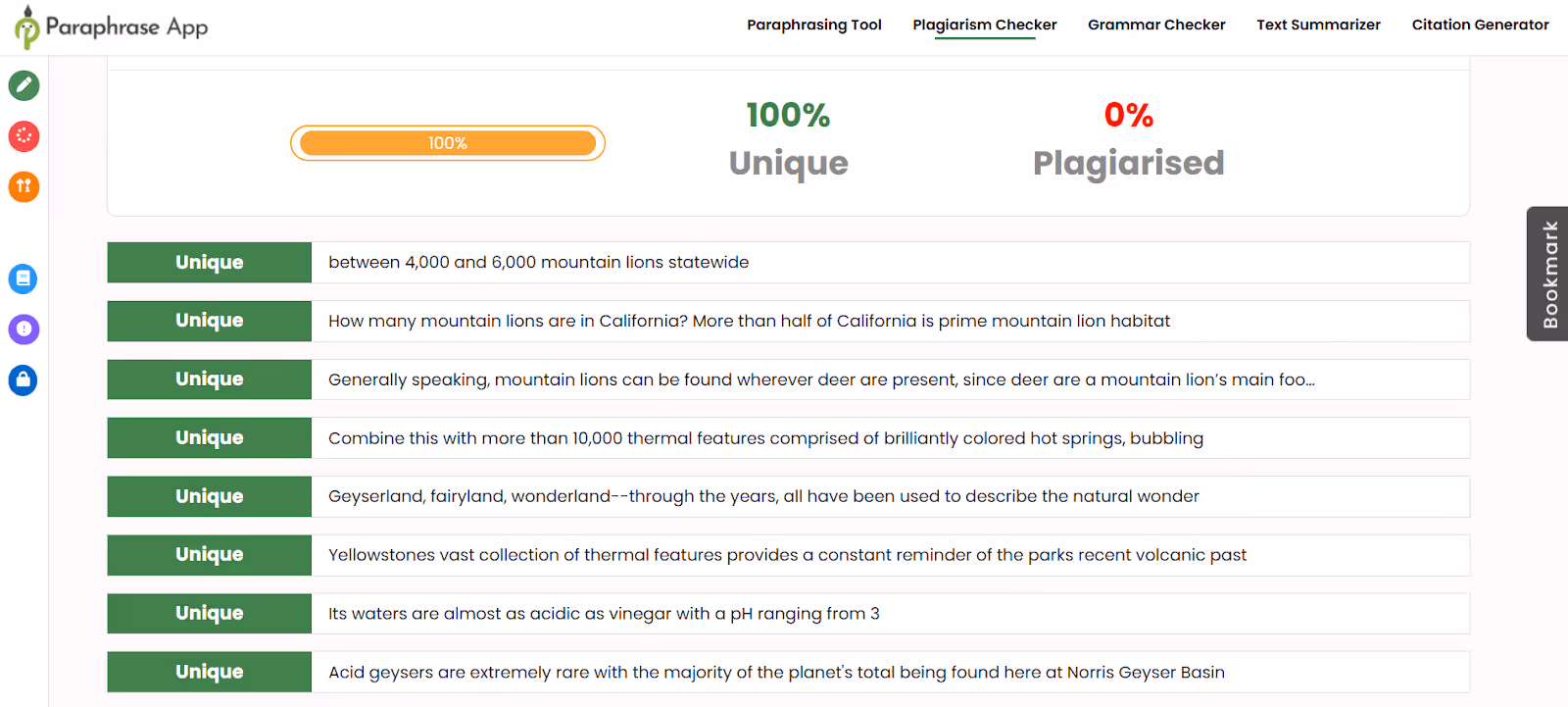Select the Plagiarism Checker tab

point(984,25)
